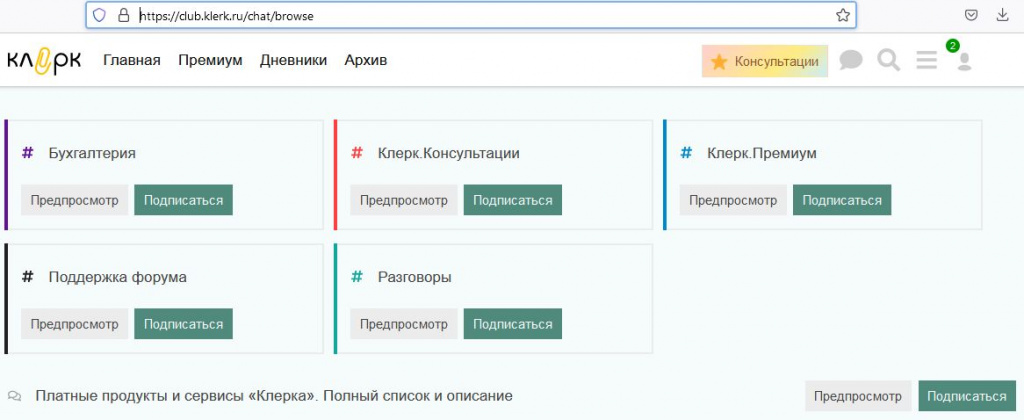Click the Klerk logo
The width and height of the screenshot is (1024, 420).
click(44, 61)
